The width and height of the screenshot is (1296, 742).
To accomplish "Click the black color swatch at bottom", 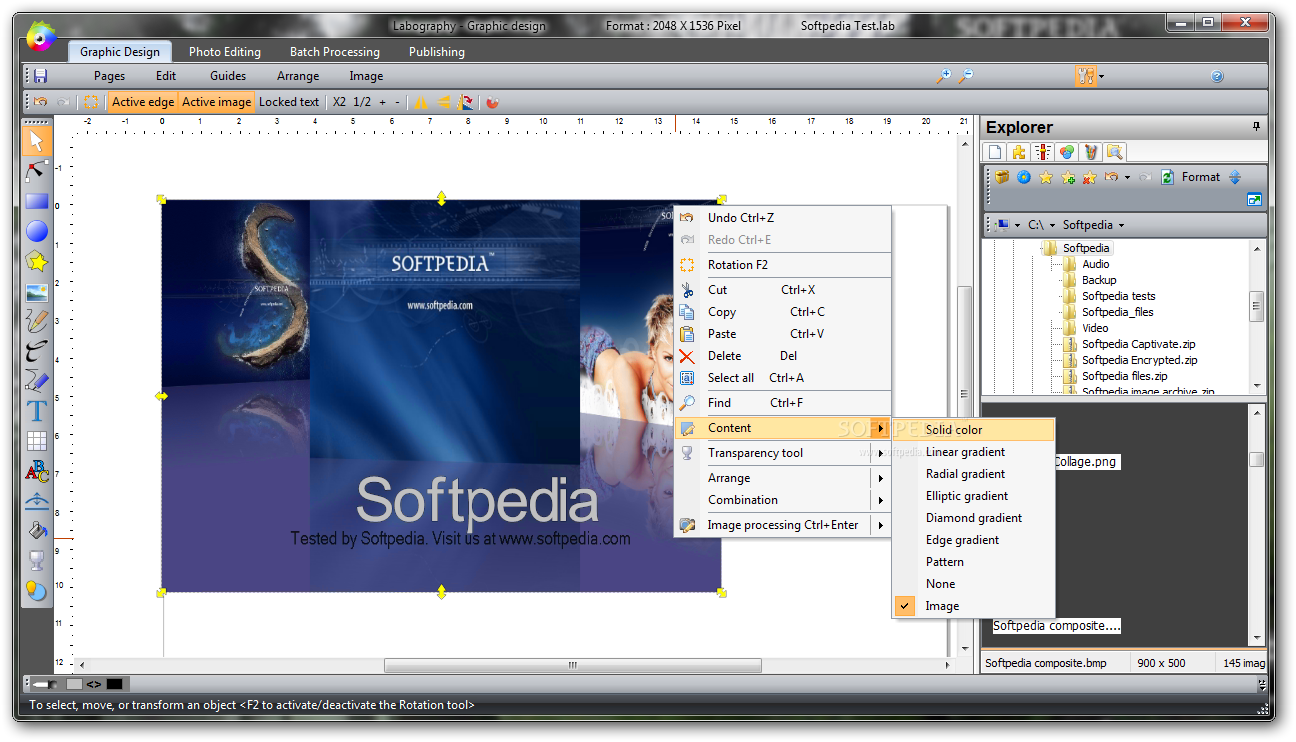I will pos(115,684).
